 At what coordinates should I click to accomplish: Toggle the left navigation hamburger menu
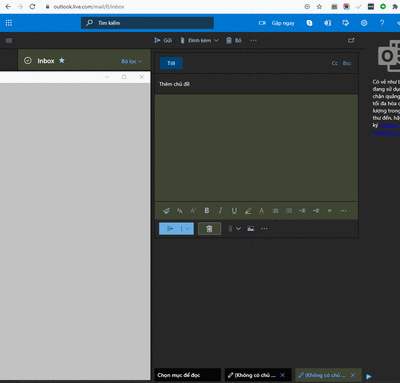pyautogui.click(x=9, y=41)
